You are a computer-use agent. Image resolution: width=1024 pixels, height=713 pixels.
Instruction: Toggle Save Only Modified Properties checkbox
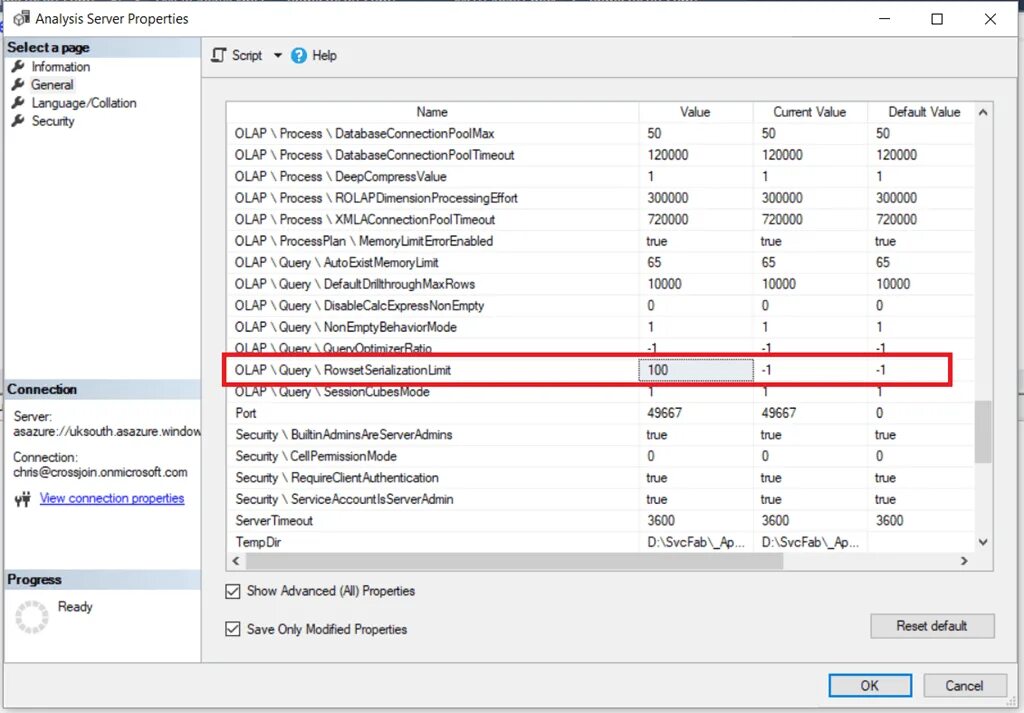point(232,629)
